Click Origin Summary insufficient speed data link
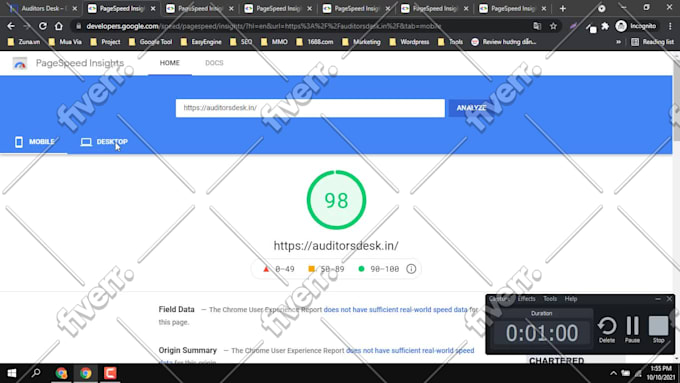 coord(410,350)
